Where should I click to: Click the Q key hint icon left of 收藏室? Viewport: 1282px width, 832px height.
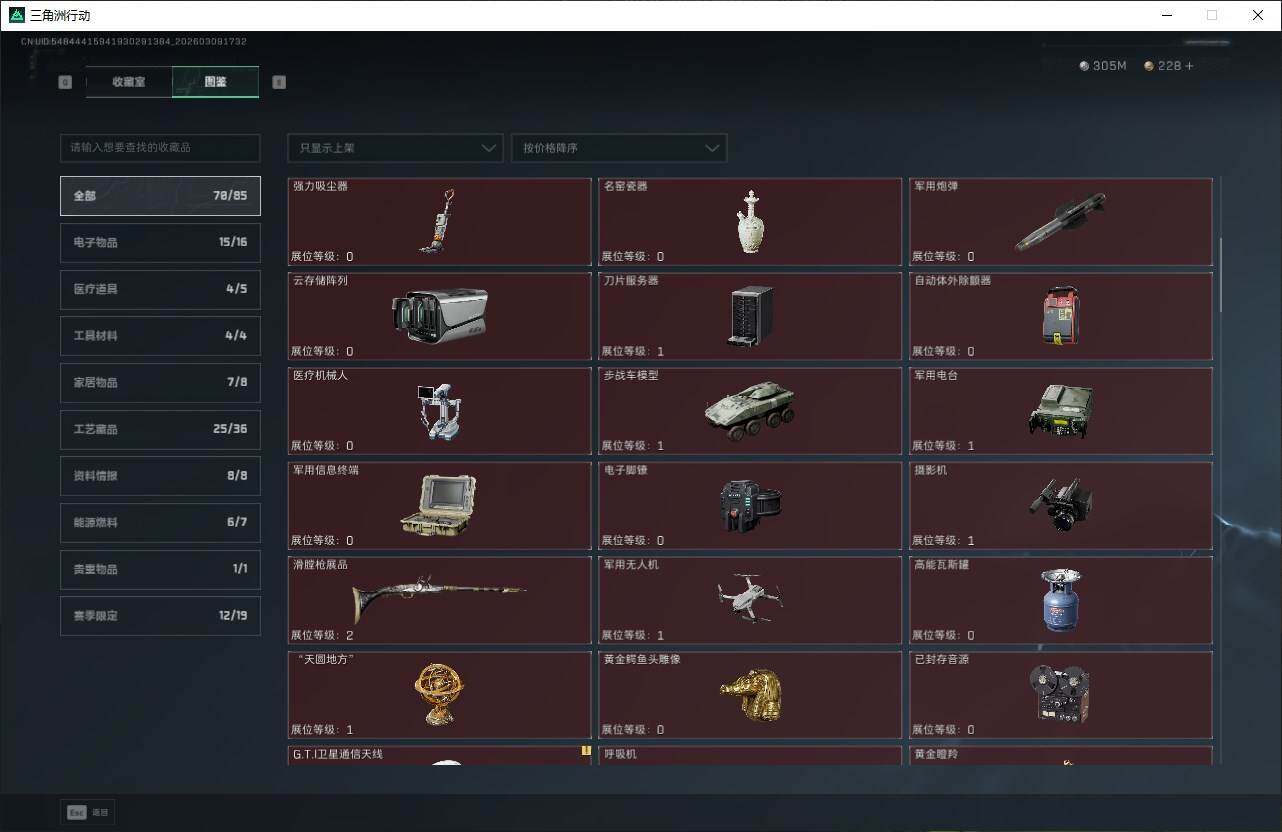click(x=65, y=82)
